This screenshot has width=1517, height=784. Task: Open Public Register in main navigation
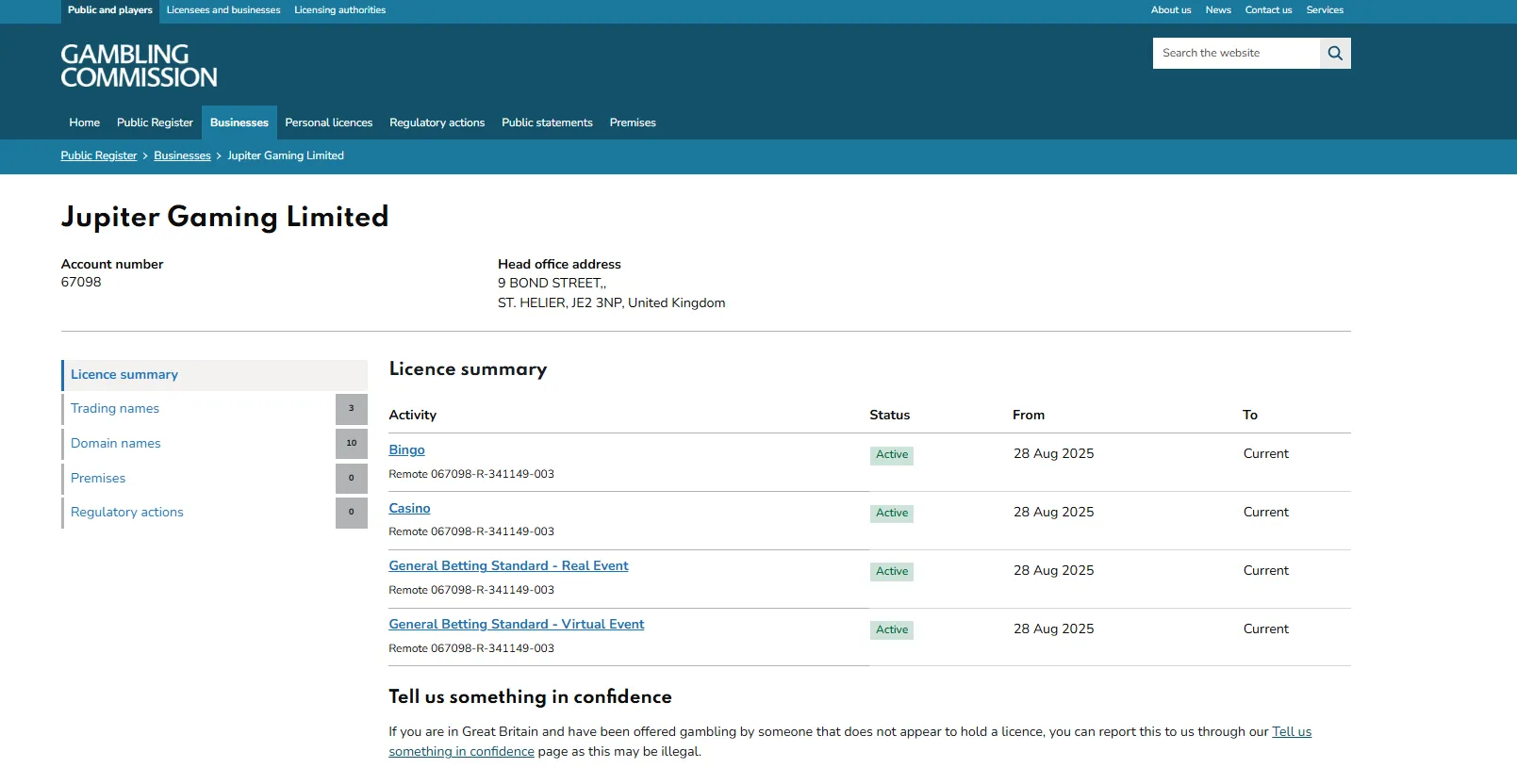155,122
